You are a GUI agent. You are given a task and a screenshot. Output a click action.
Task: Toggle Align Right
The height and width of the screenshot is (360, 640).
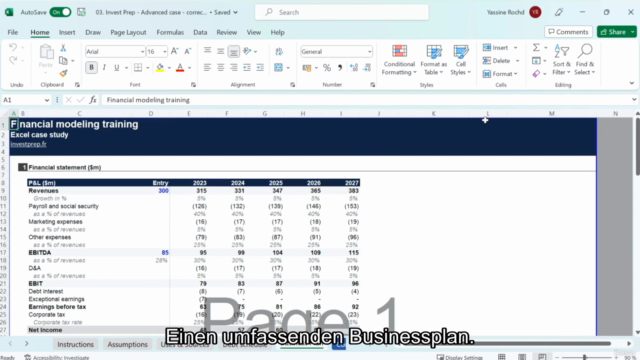point(233,67)
